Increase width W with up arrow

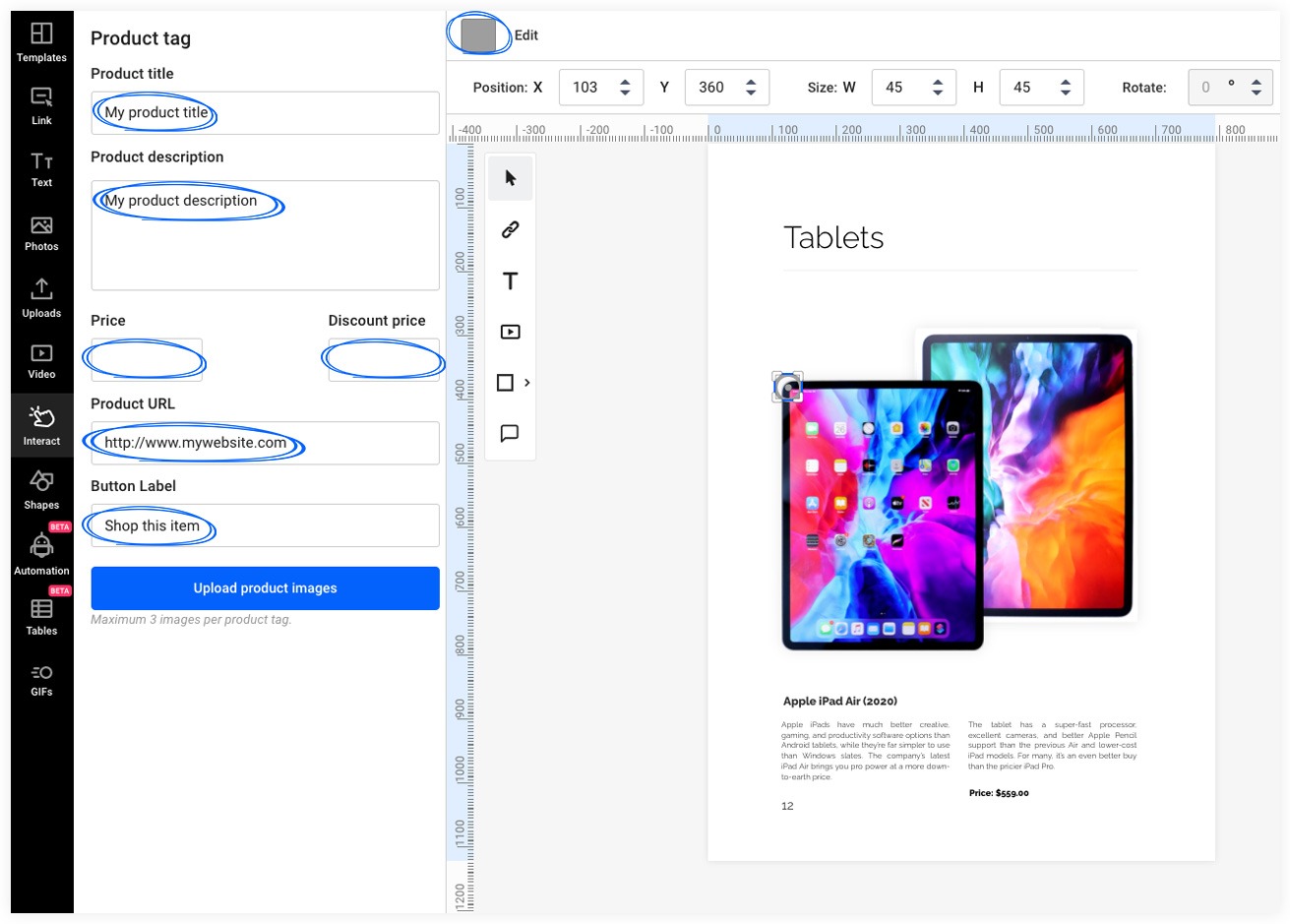tap(938, 82)
